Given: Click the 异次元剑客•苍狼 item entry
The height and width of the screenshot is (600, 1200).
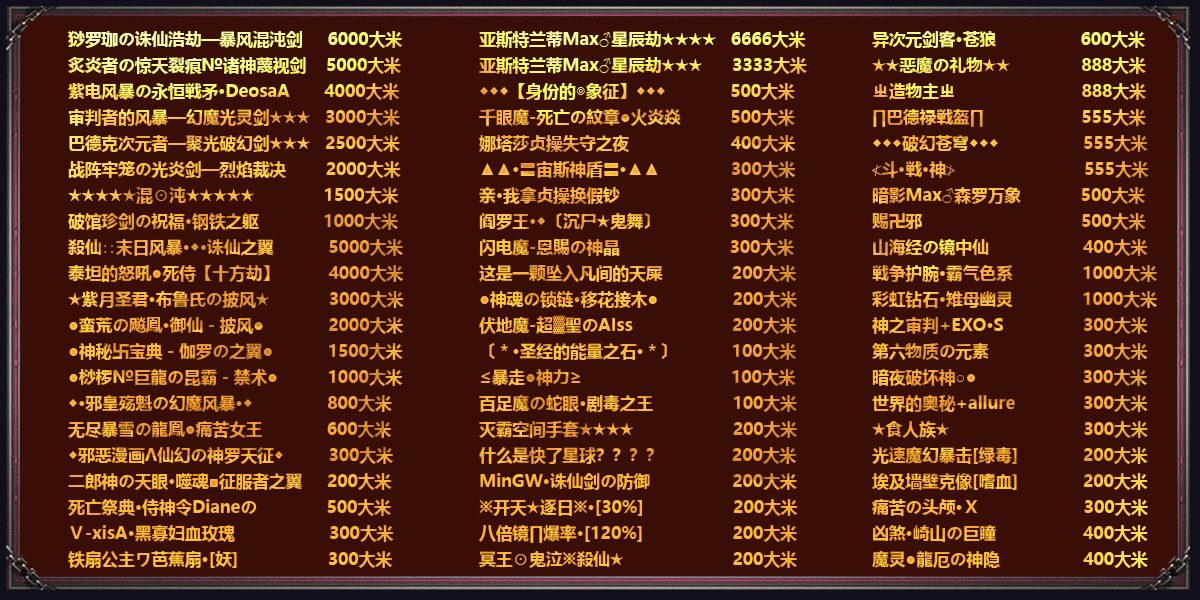Looking at the screenshot, I should tap(934, 40).
